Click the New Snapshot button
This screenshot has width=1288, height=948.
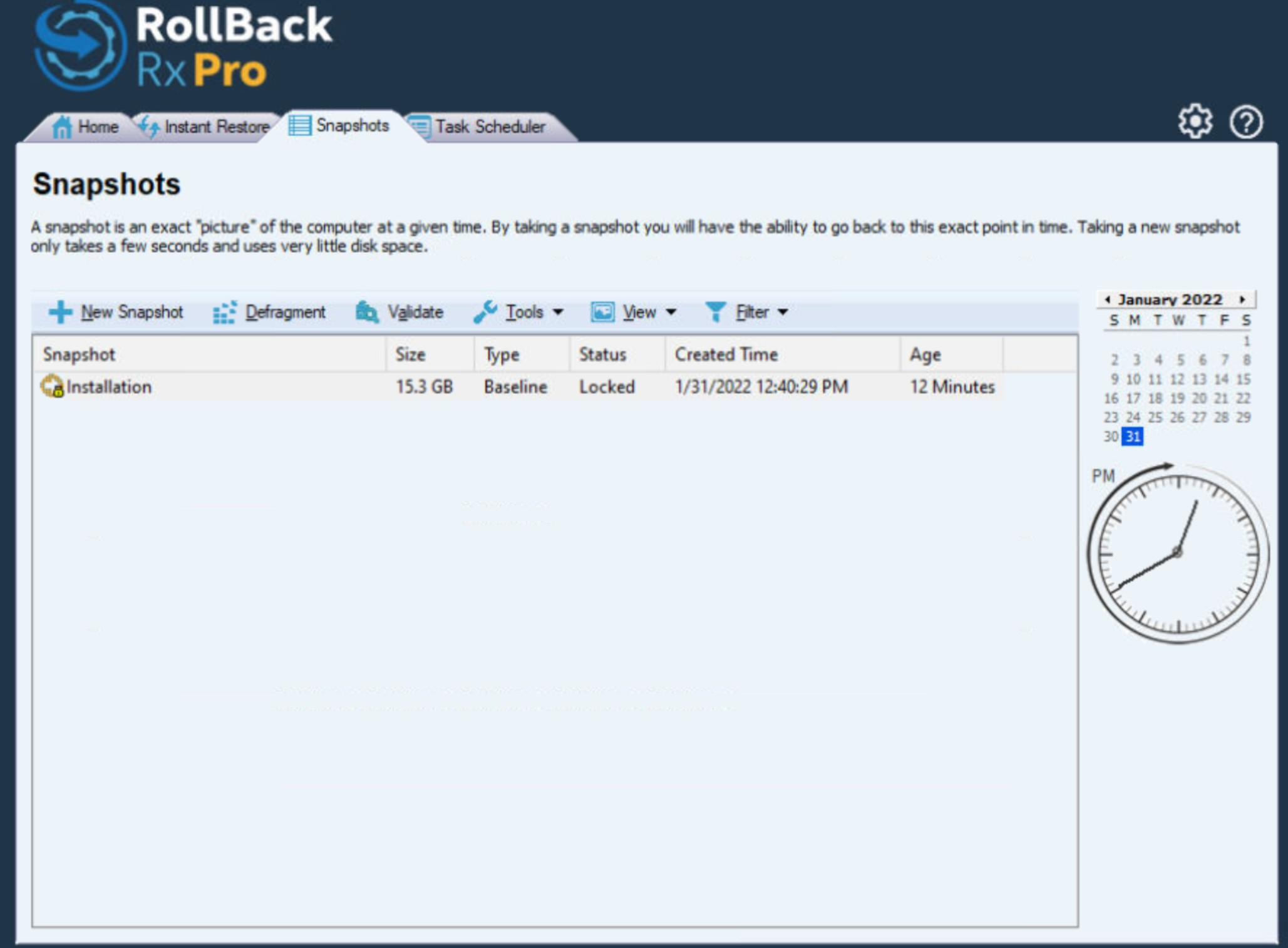116,312
